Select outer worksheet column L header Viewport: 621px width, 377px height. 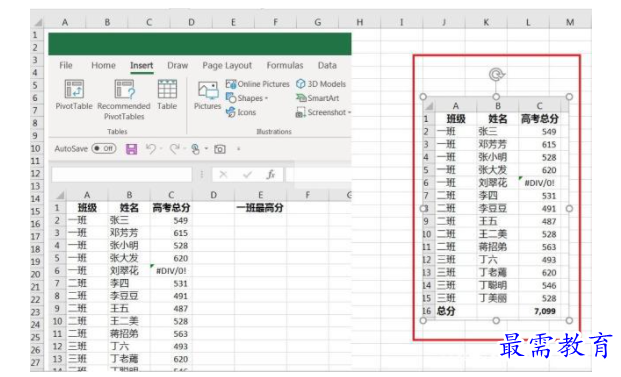tap(528, 23)
